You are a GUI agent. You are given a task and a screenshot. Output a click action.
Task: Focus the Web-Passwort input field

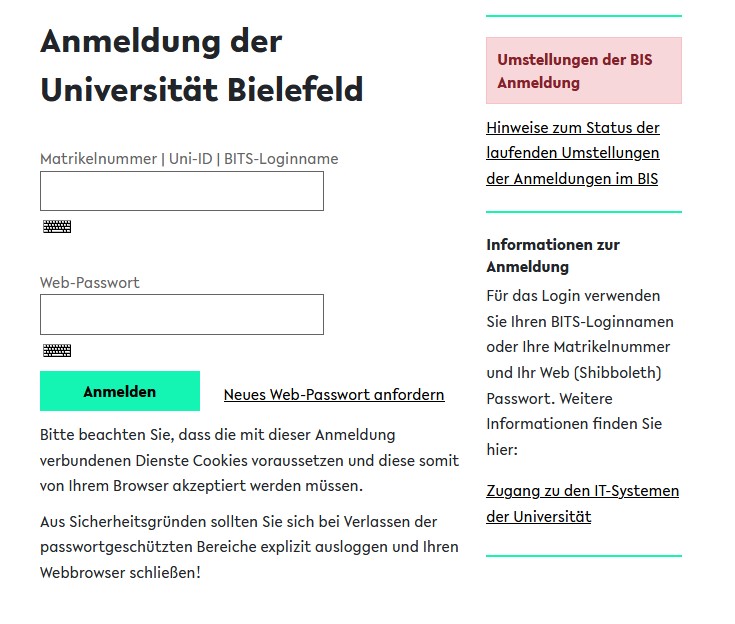coord(181,314)
